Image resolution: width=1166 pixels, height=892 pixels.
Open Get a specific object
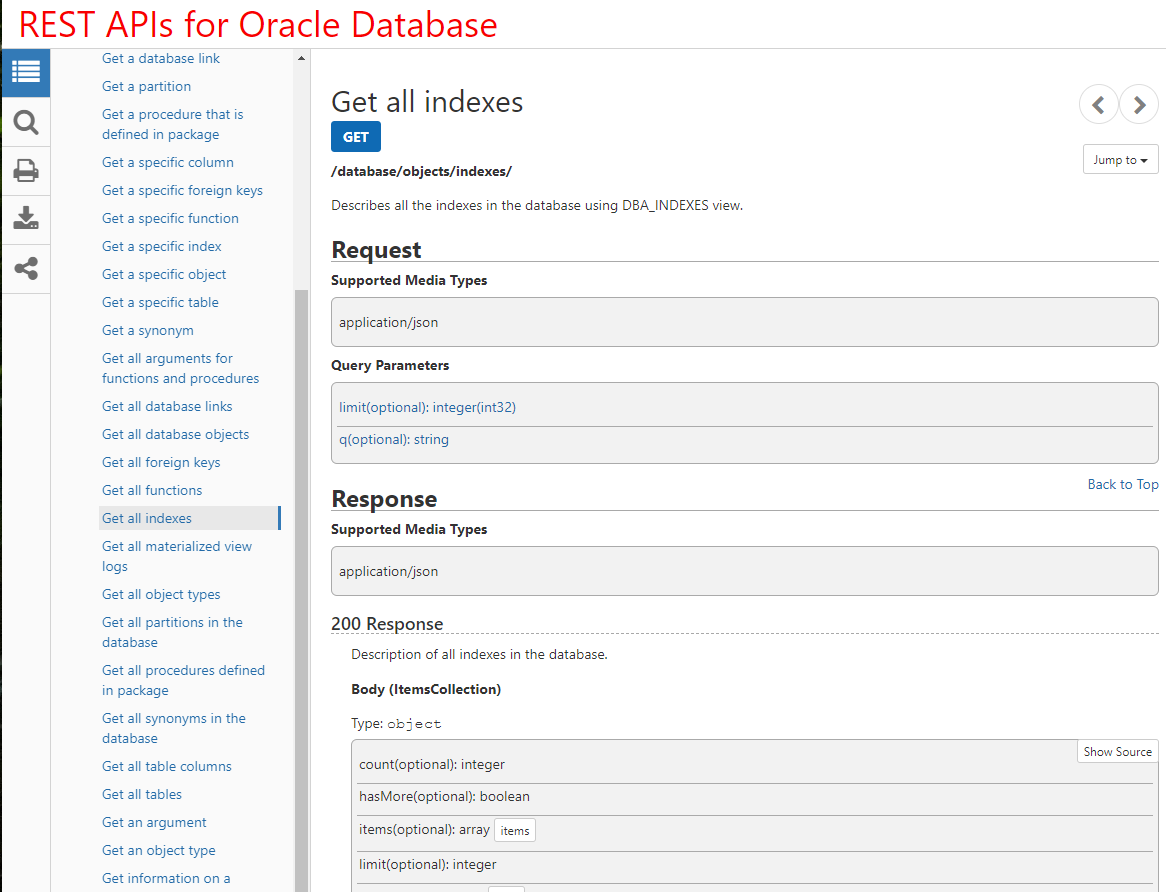(164, 274)
